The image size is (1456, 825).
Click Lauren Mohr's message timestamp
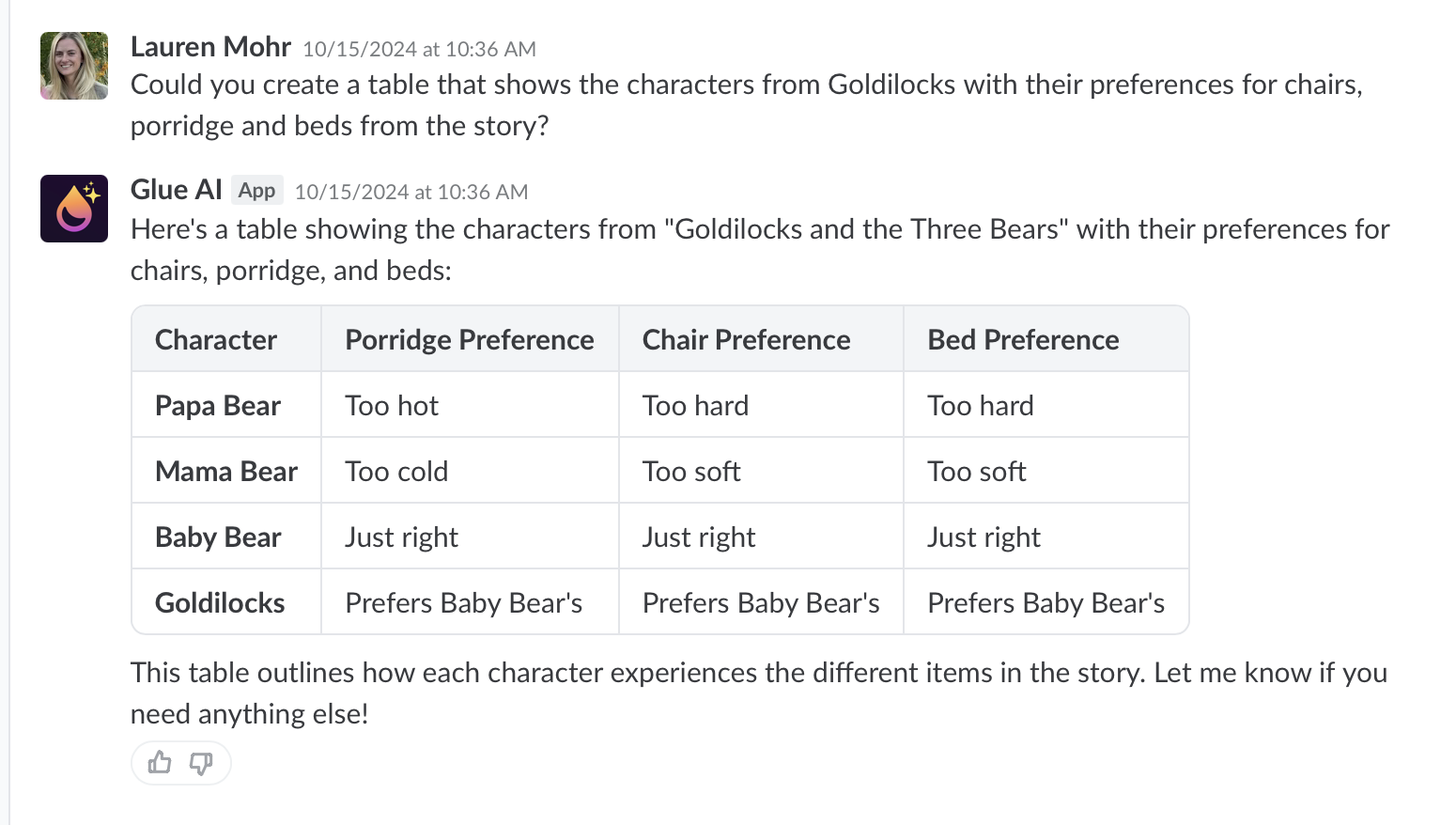(x=419, y=49)
